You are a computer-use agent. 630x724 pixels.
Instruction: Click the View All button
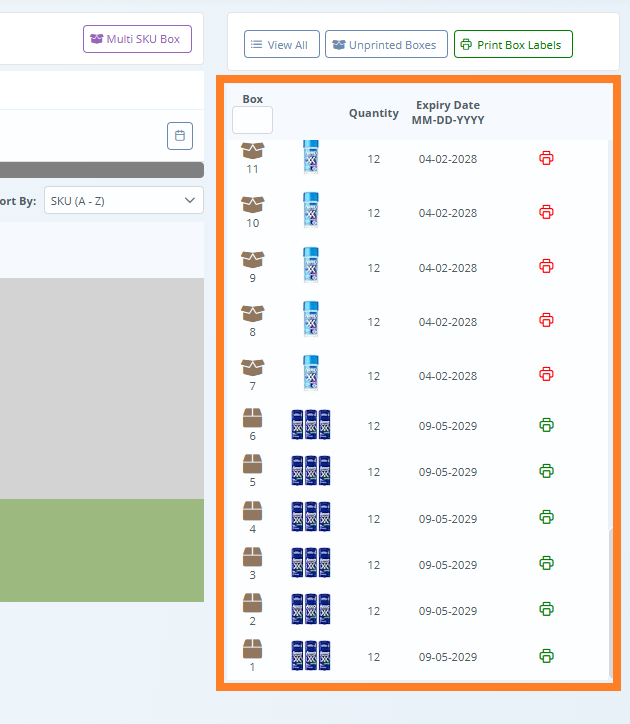click(281, 45)
